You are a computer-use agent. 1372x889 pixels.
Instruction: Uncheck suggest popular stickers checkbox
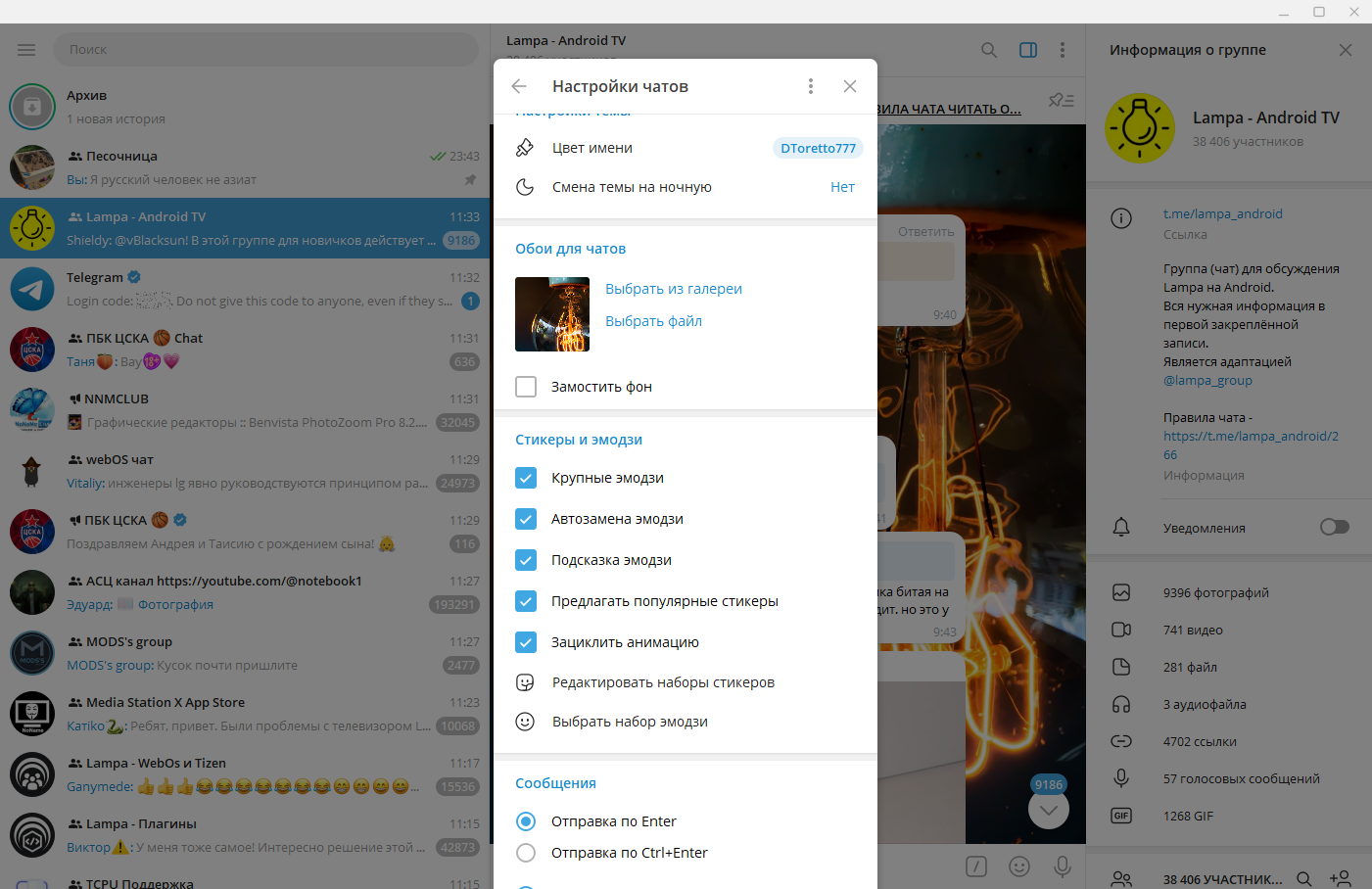point(526,601)
